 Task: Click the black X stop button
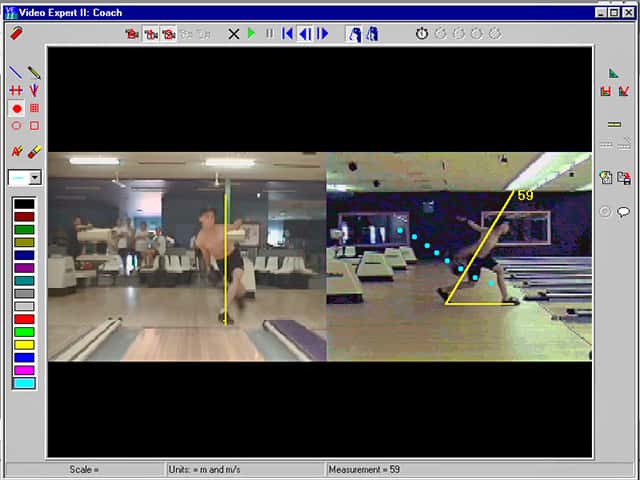pos(233,34)
